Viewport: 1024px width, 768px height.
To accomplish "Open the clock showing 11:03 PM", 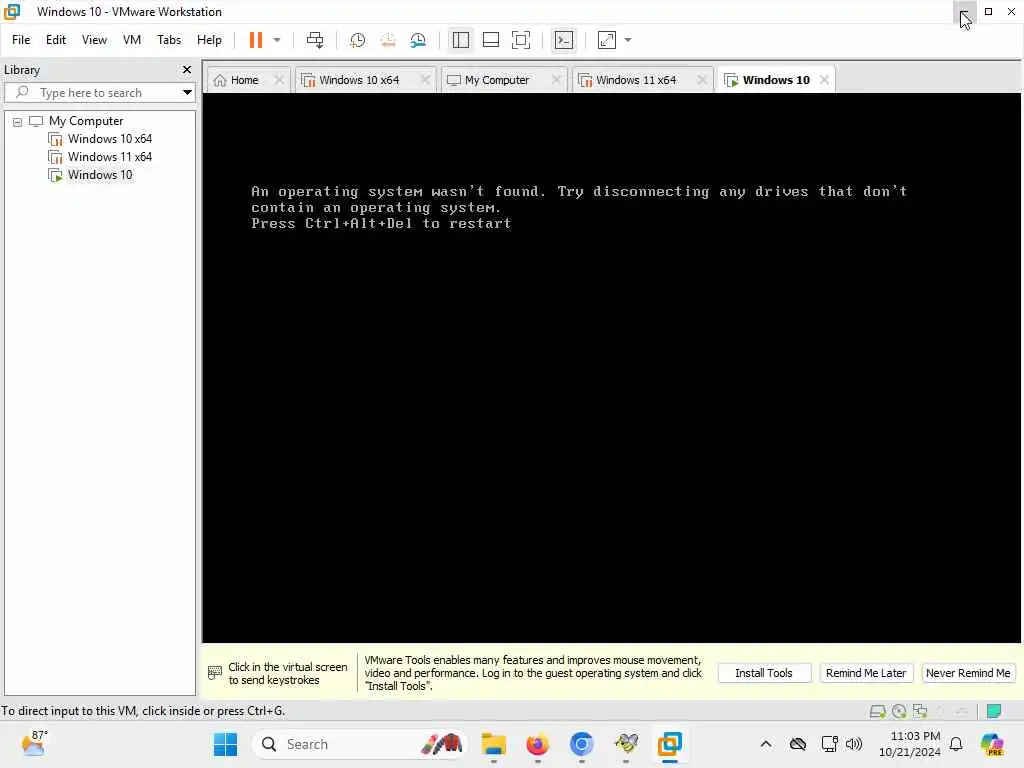I will [911, 744].
